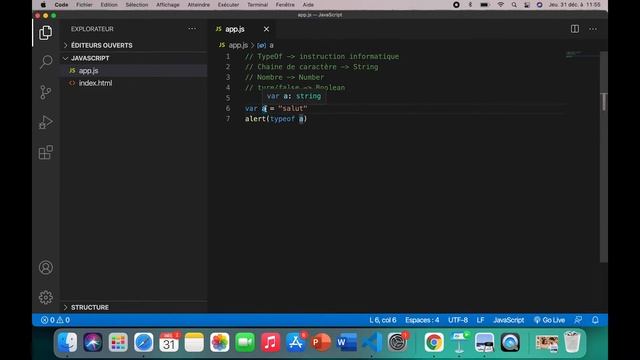Open the Apple menu
640x360 pixels.
[x=43, y=5]
